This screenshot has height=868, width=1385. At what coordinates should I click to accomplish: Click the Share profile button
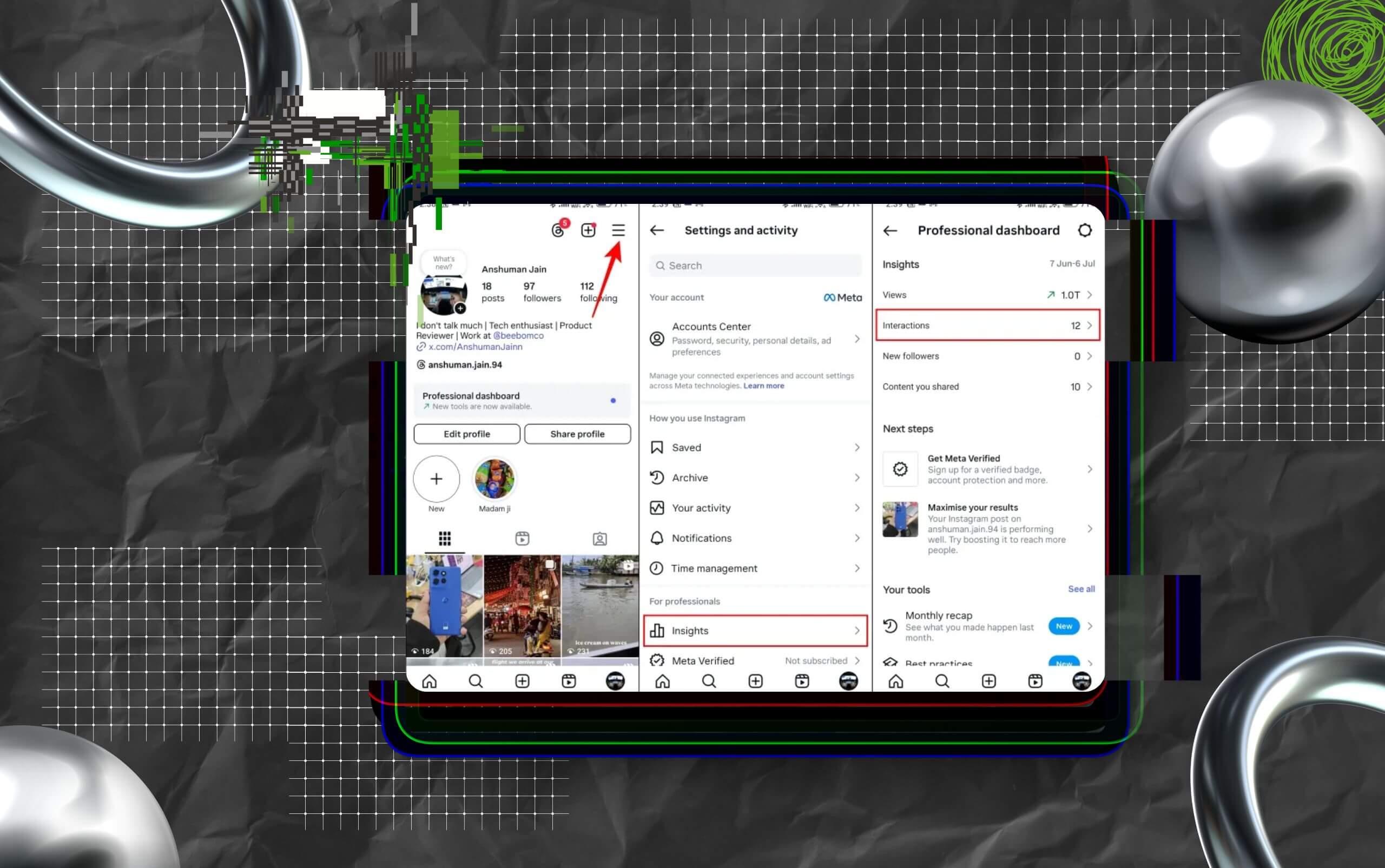click(x=577, y=434)
